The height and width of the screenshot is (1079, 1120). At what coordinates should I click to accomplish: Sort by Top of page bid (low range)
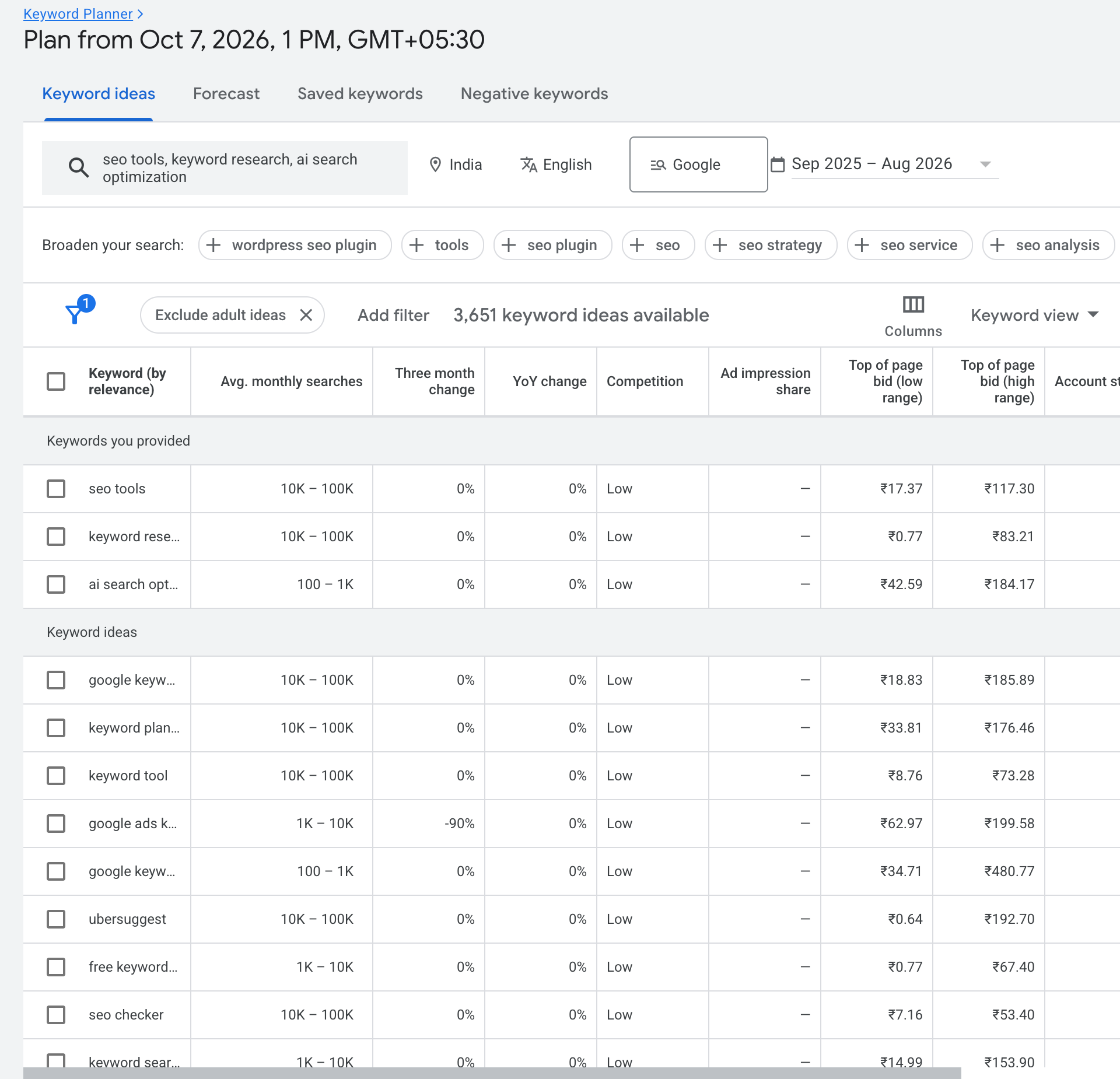tap(885, 381)
